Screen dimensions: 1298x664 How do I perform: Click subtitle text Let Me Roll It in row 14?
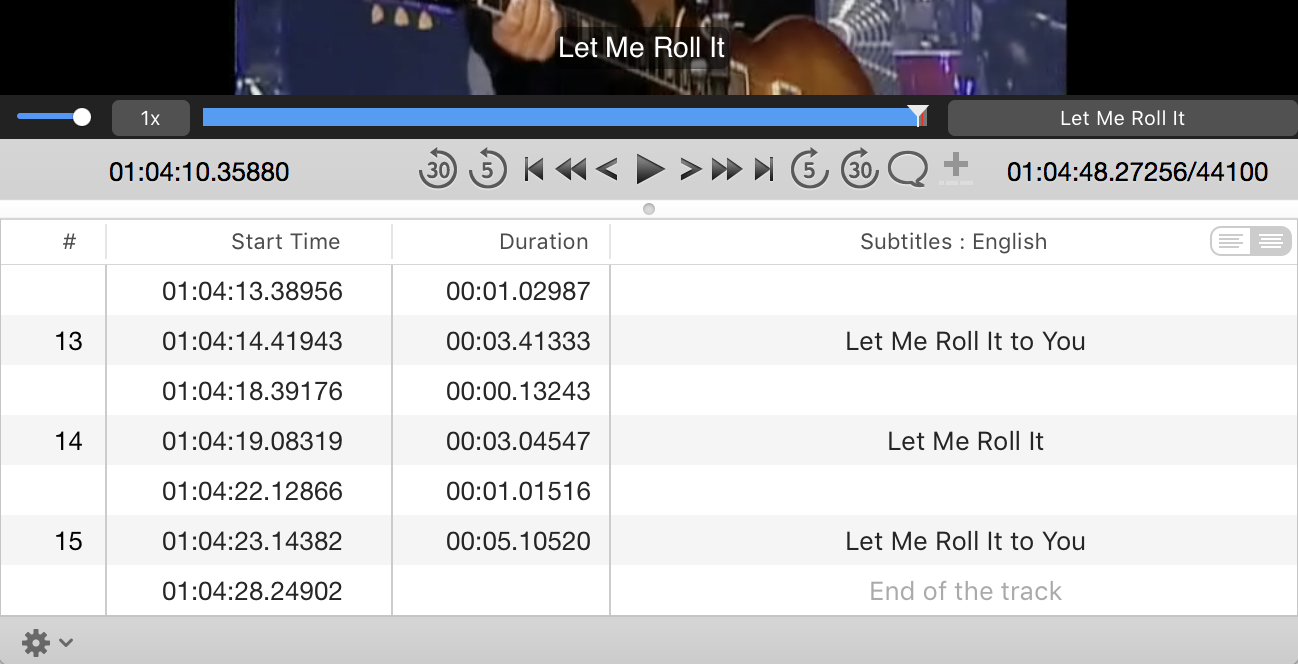click(965, 441)
